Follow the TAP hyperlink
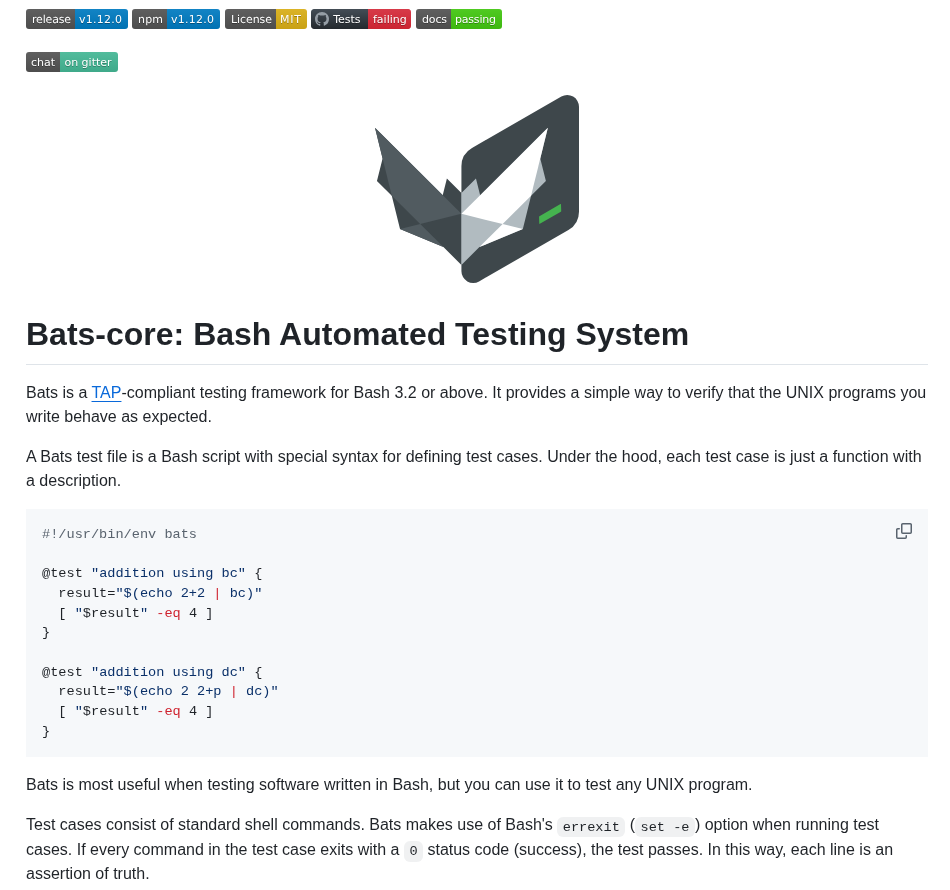This screenshot has height=890, width=950. pyautogui.click(x=106, y=393)
